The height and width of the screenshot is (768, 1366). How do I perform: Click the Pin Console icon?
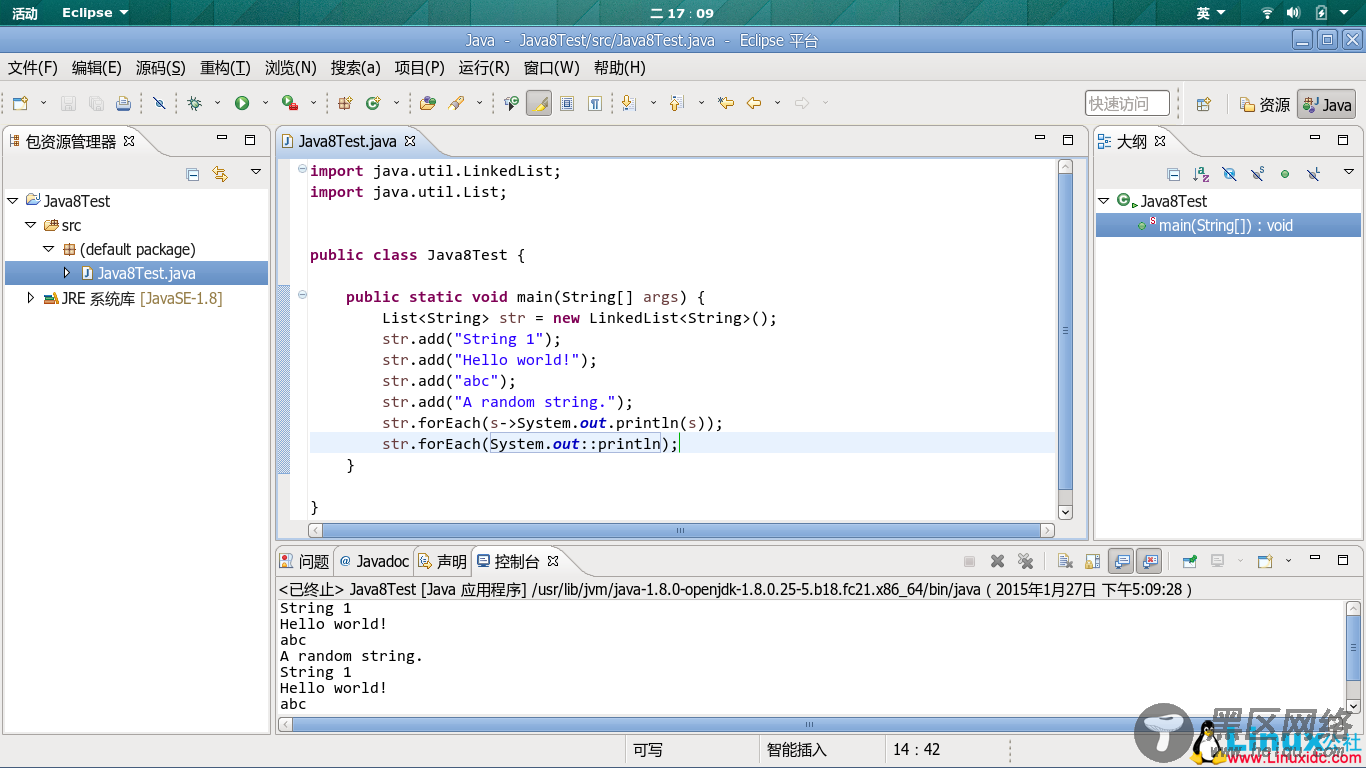tap(1189, 562)
